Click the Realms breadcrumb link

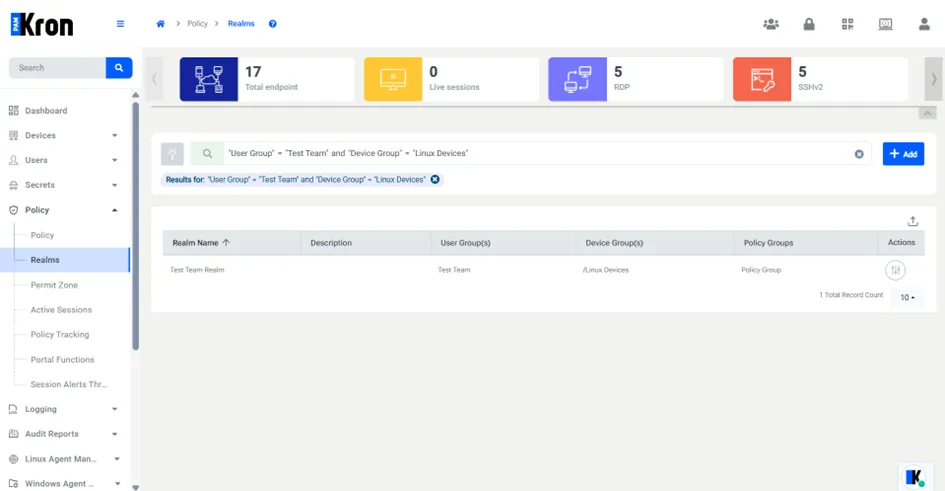241,23
